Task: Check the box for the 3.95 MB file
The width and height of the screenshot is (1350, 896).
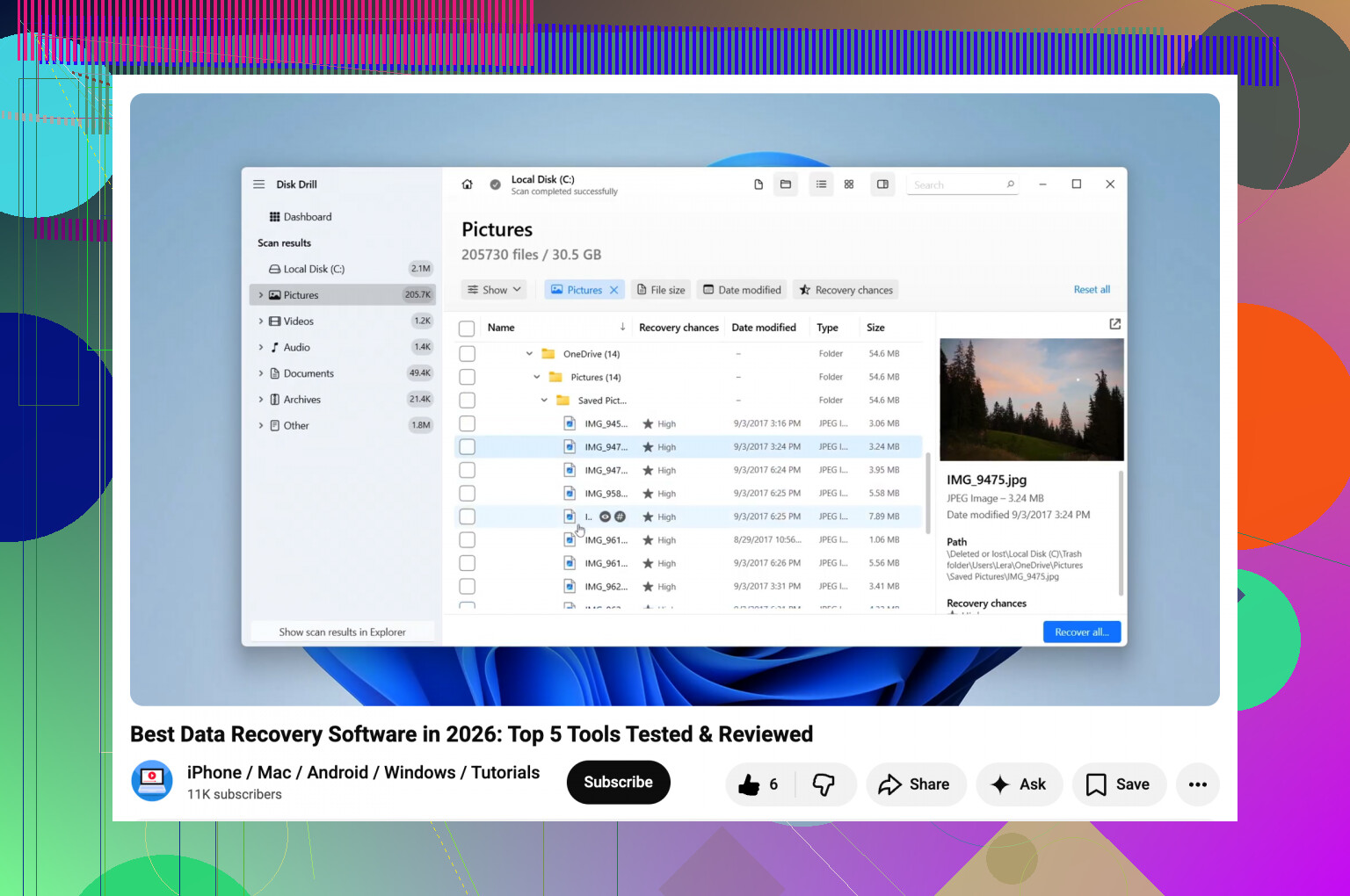Action: tap(468, 470)
